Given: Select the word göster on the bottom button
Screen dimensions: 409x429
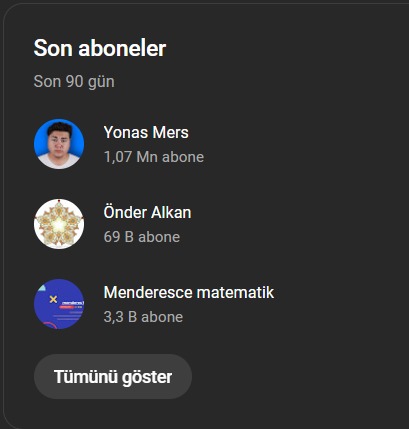Looking at the screenshot, I should click(147, 377).
